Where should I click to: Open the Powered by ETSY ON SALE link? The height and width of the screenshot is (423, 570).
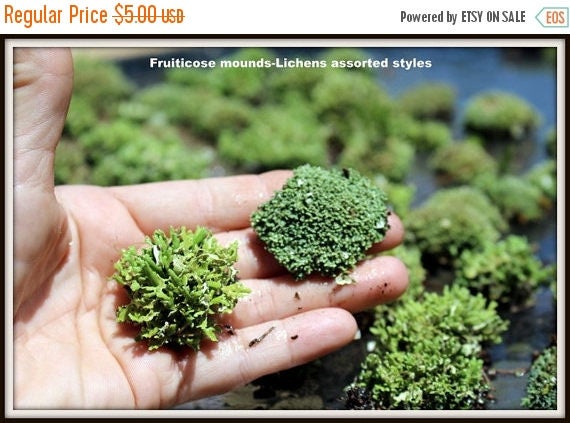463,17
